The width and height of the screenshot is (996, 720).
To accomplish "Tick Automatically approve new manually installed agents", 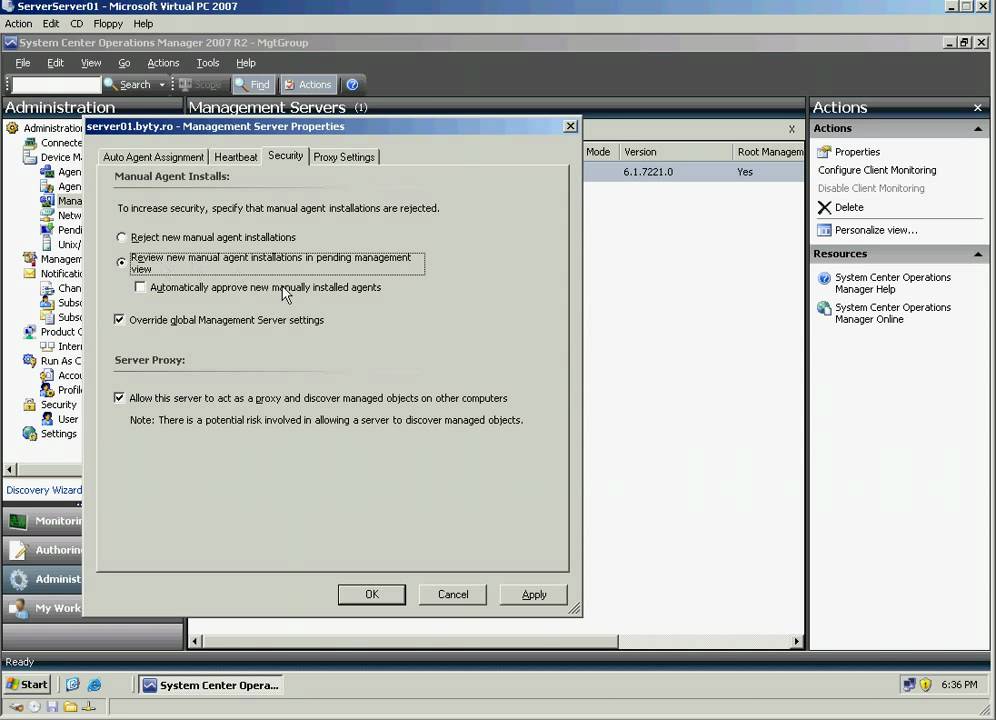I will pyautogui.click(x=140, y=287).
